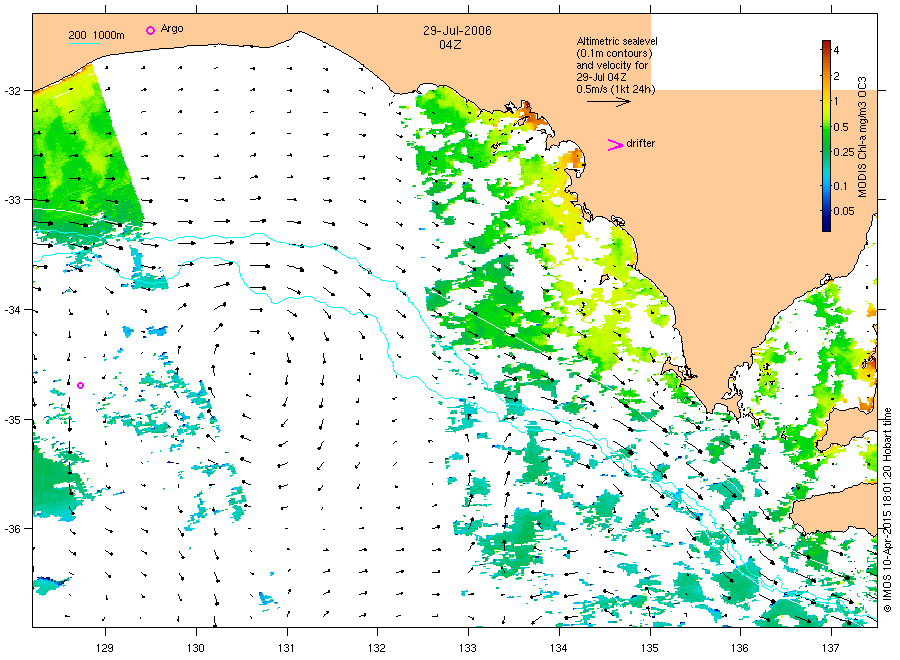Click colour bar value '0.25'
900x660 pixels.
pyautogui.click(x=844, y=152)
